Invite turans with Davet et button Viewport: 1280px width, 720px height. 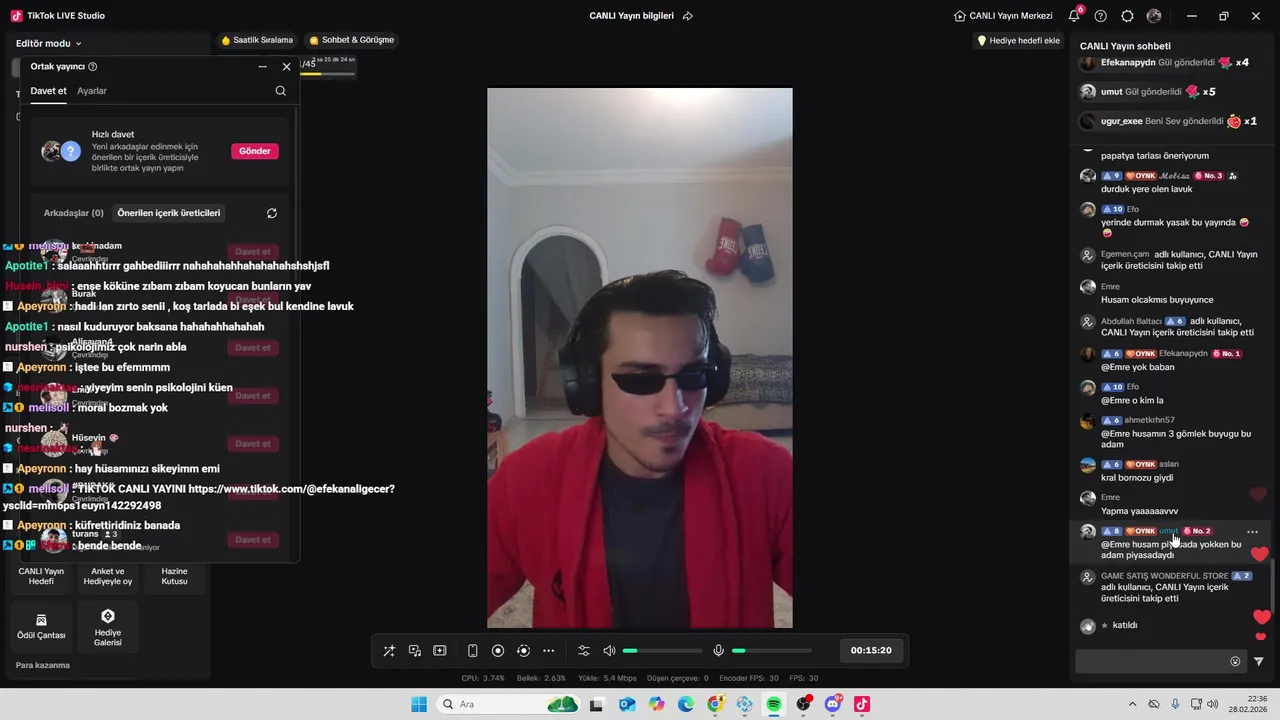pos(253,540)
